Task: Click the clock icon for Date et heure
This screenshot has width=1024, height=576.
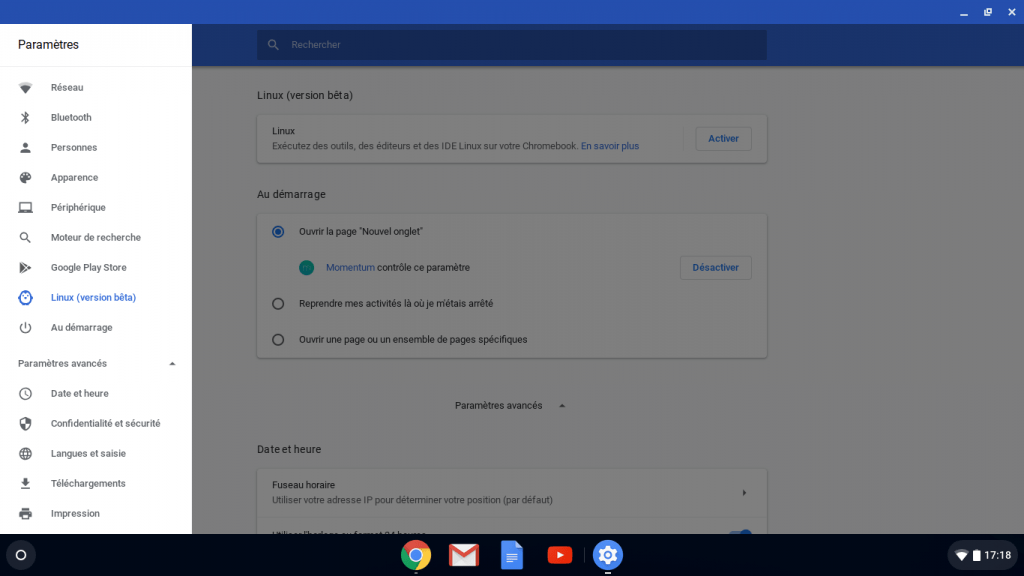Action: (x=26, y=394)
